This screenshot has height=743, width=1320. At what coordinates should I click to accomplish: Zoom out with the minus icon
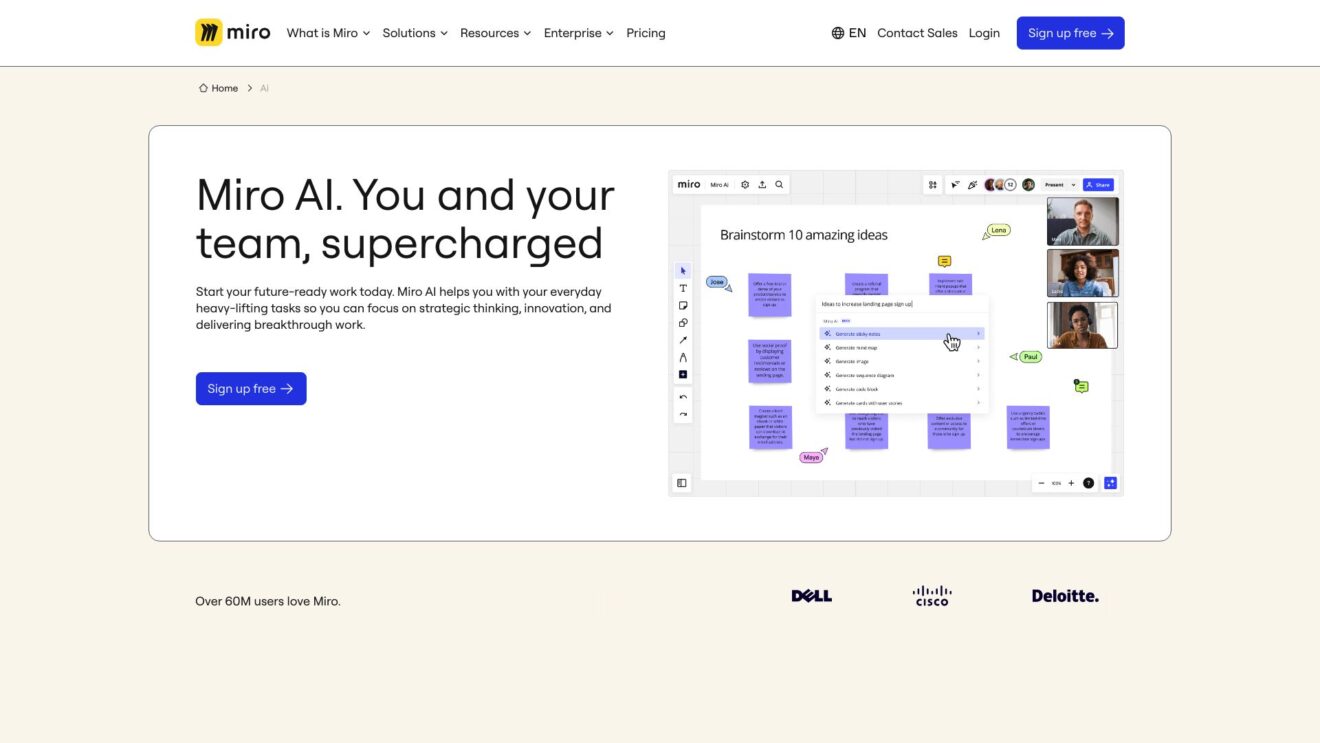click(x=1041, y=483)
